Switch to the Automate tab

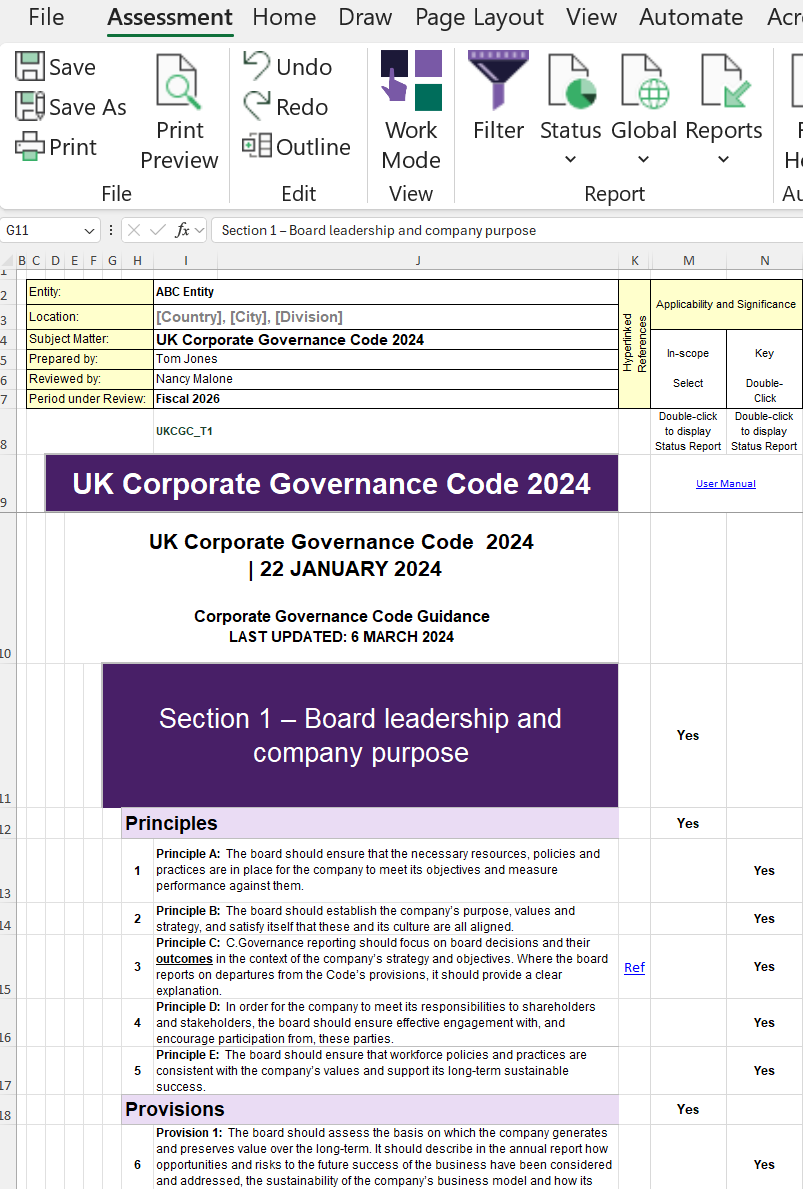pos(691,17)
